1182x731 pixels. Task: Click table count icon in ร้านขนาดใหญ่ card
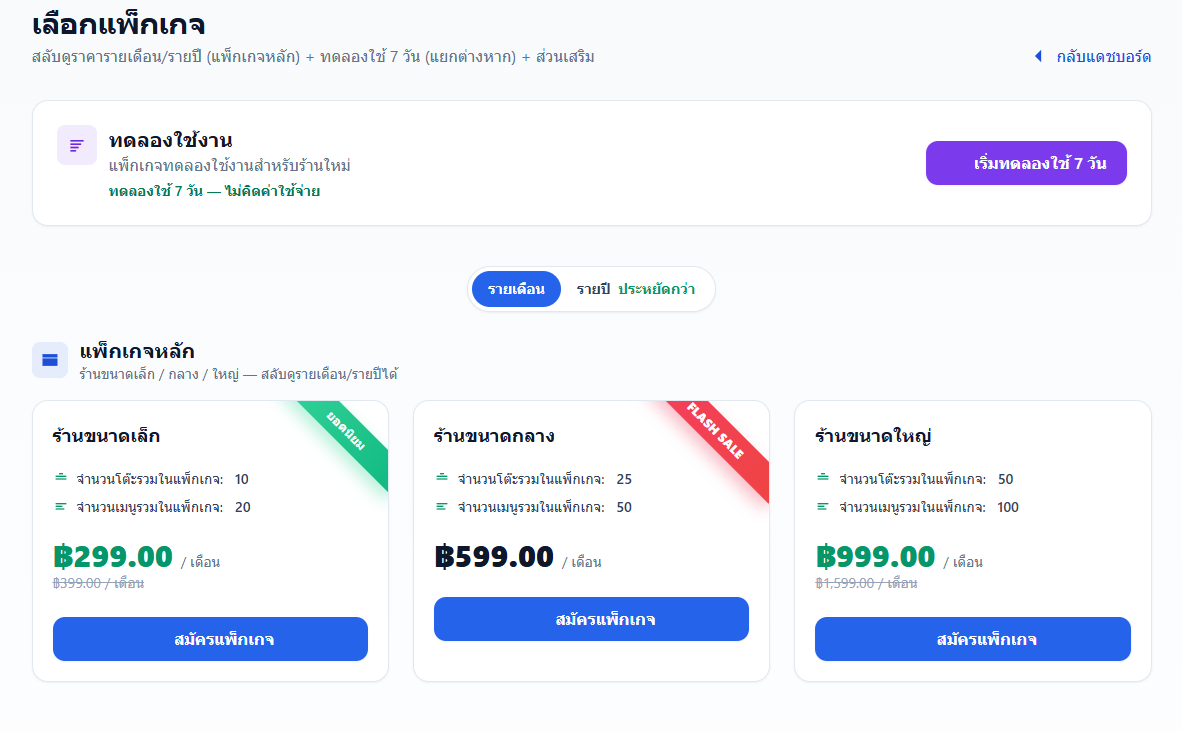click(823, 478)
